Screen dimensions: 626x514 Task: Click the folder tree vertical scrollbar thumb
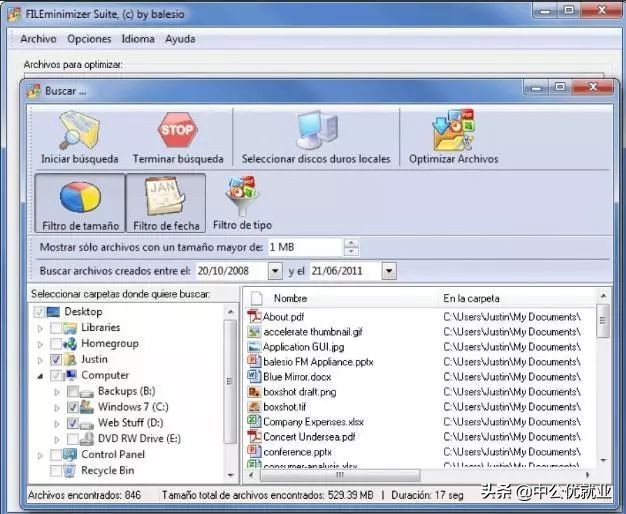point(230,381)
